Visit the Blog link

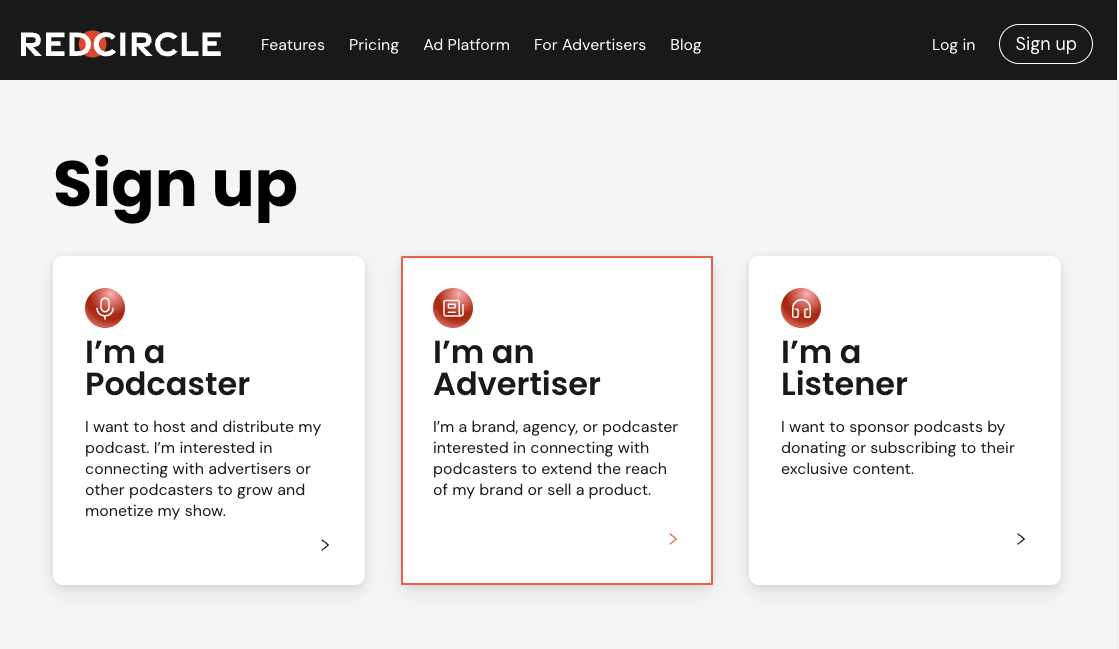pyautogui.click(x=686, y=45)
